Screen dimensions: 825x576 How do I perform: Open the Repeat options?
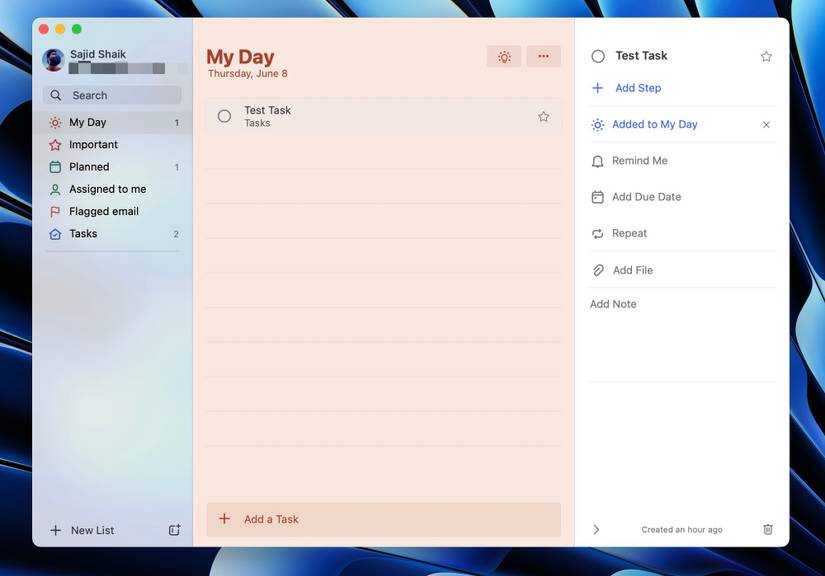click(x=682, y=234)
